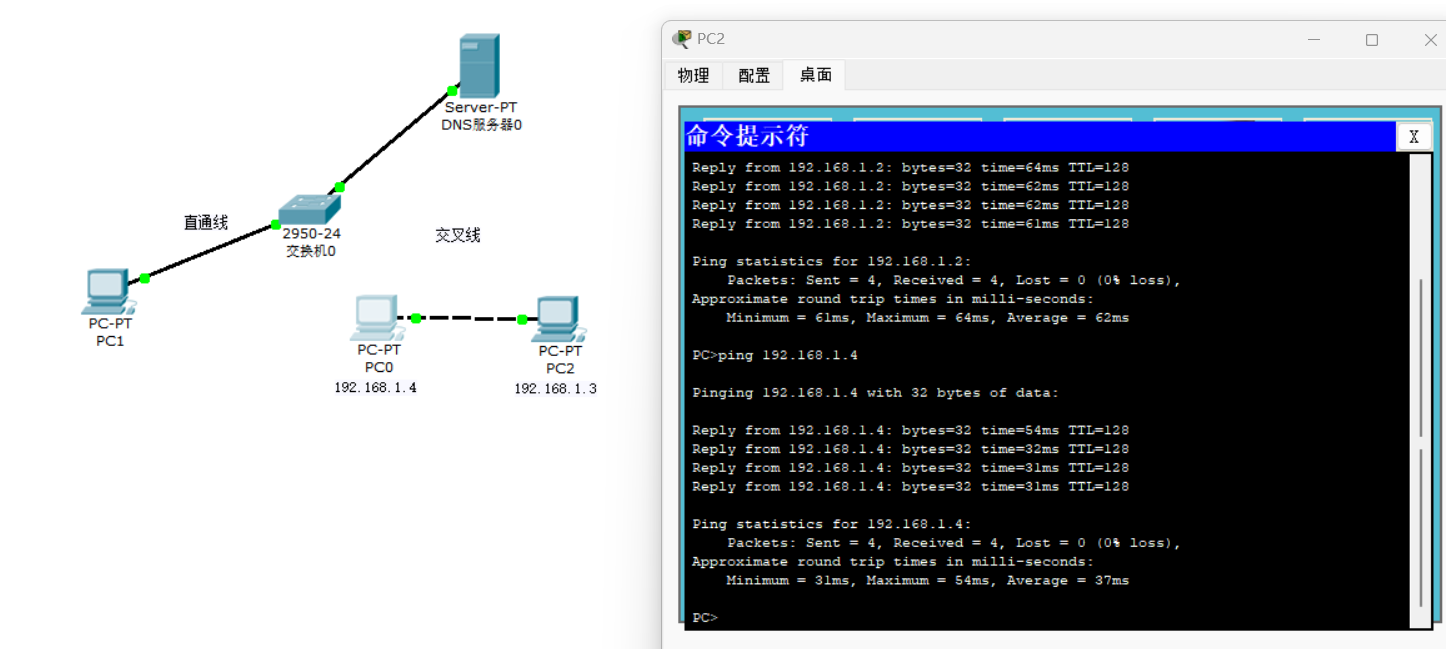Close the PC2 window

[x=1430, y=40]
